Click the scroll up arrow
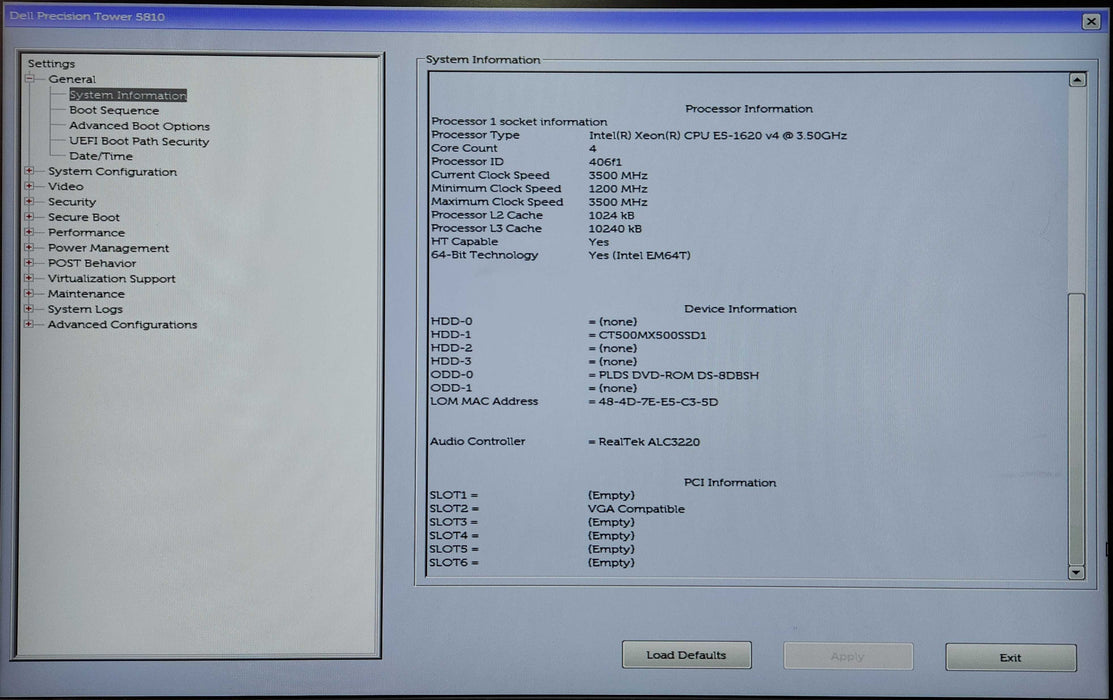The height and width of the screenshot is (700, 1113). point(1077,80)
